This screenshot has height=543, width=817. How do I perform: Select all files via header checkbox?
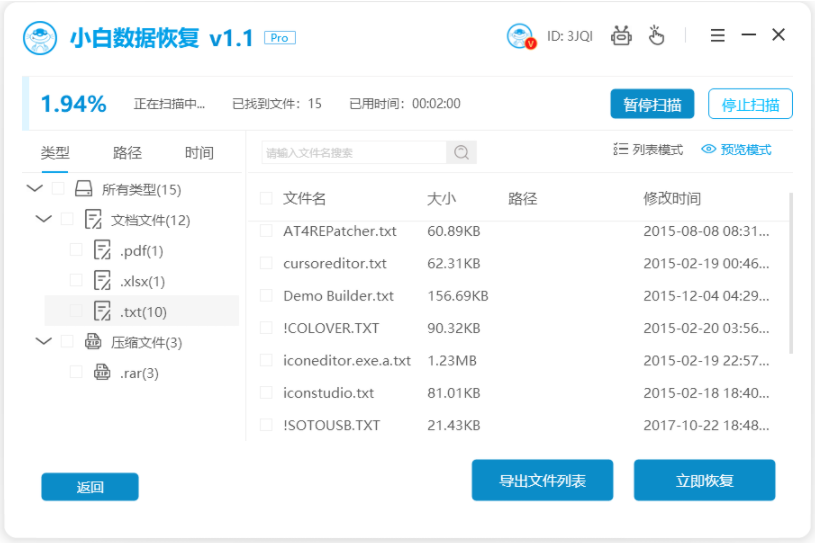[x=266, y=199]
